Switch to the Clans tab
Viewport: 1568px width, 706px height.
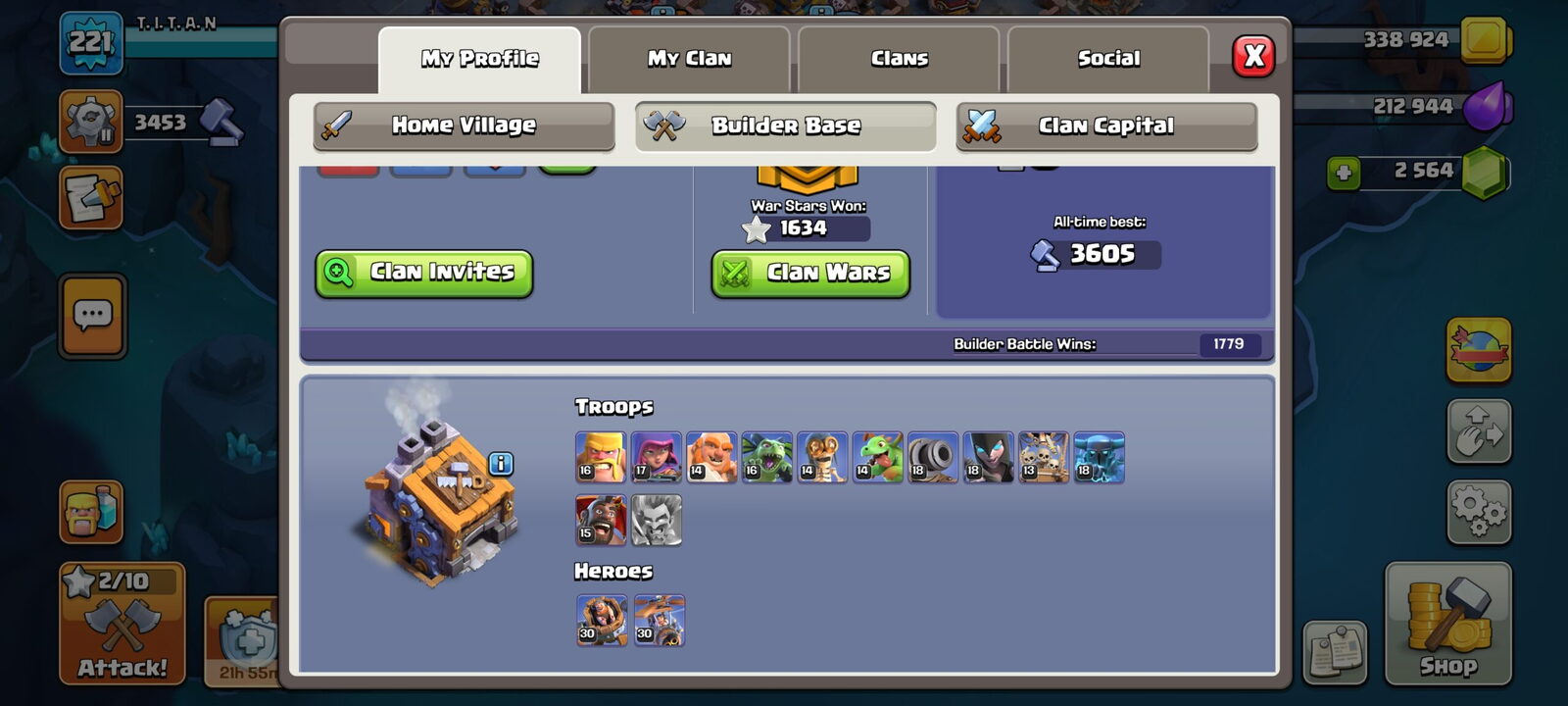899,59
